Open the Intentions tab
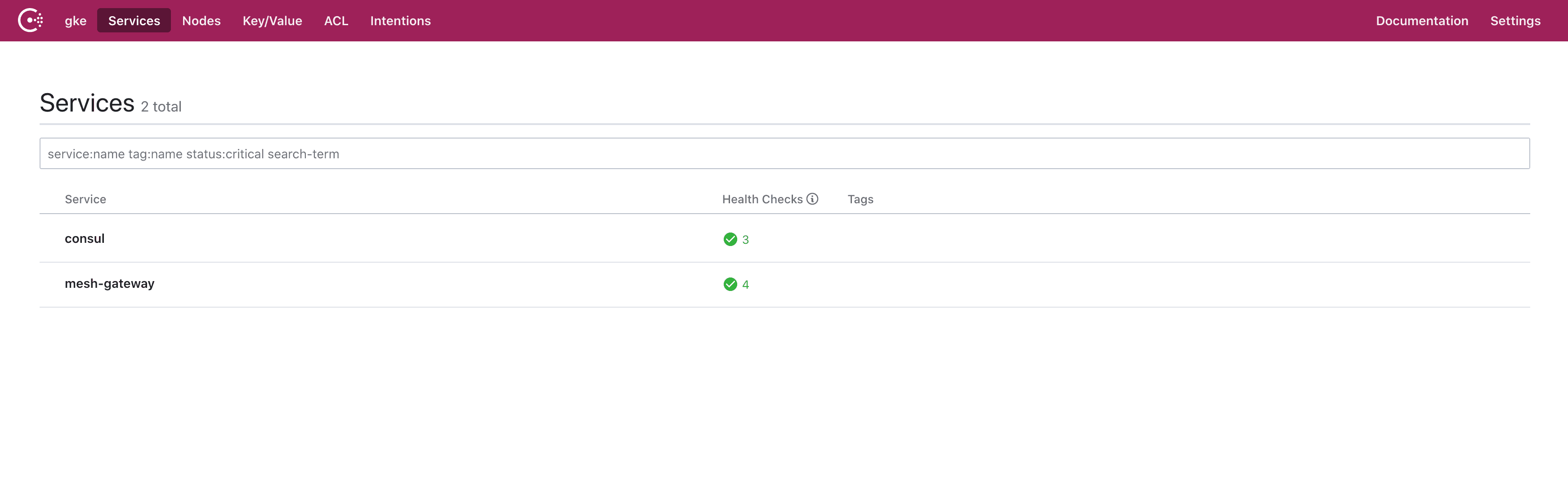The image size is (1568, 501). pyautogui.click(x=400, y=21)
